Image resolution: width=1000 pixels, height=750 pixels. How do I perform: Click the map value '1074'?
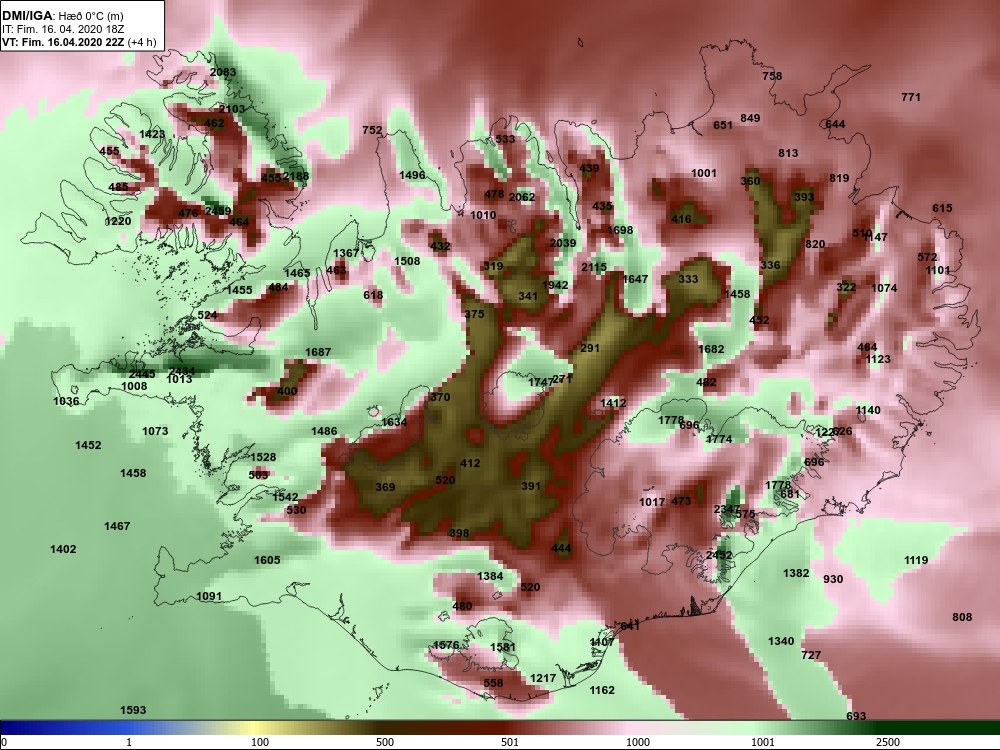pyautogui.click(x=884, y=288)
